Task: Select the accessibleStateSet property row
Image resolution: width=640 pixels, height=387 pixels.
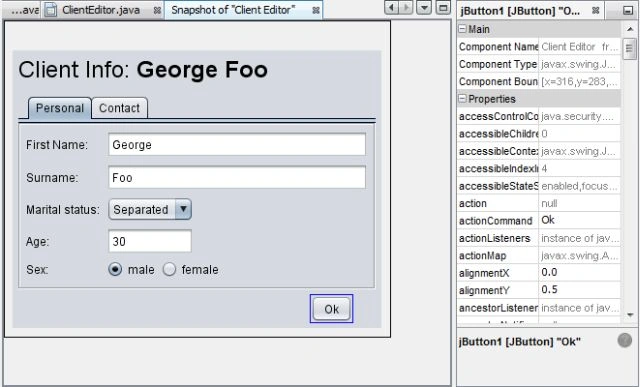Action: click(539, 186)
